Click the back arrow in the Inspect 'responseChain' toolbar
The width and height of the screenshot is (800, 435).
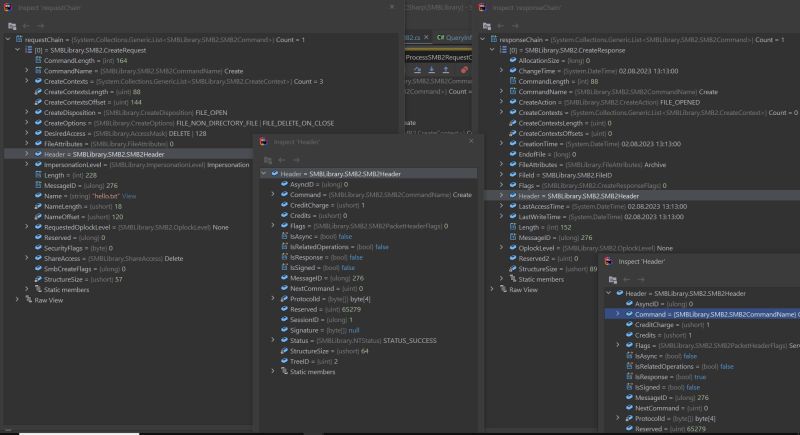click(501, 26)
